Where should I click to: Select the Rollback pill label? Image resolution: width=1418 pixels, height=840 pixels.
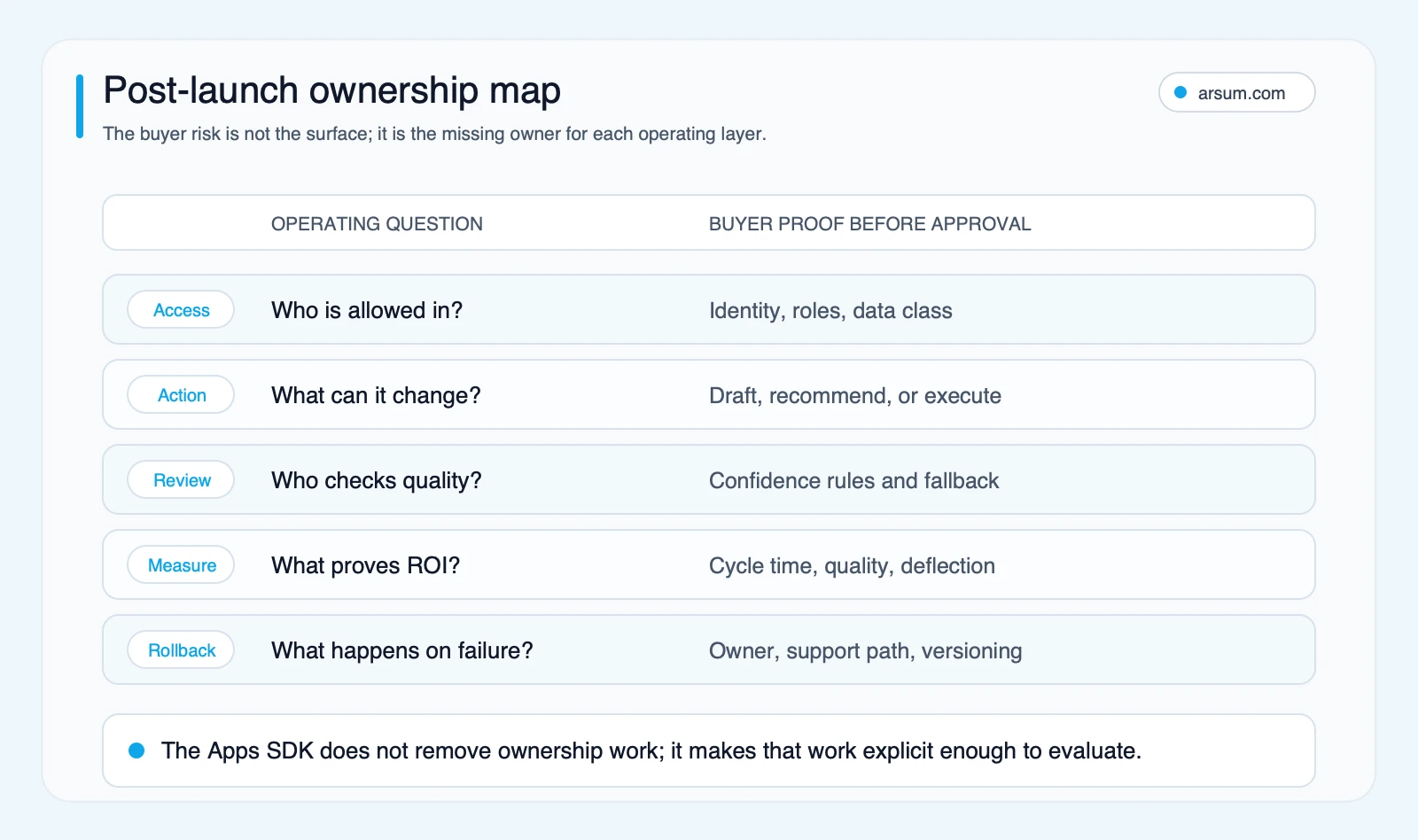pyautogui.click(x=181, y=650)
